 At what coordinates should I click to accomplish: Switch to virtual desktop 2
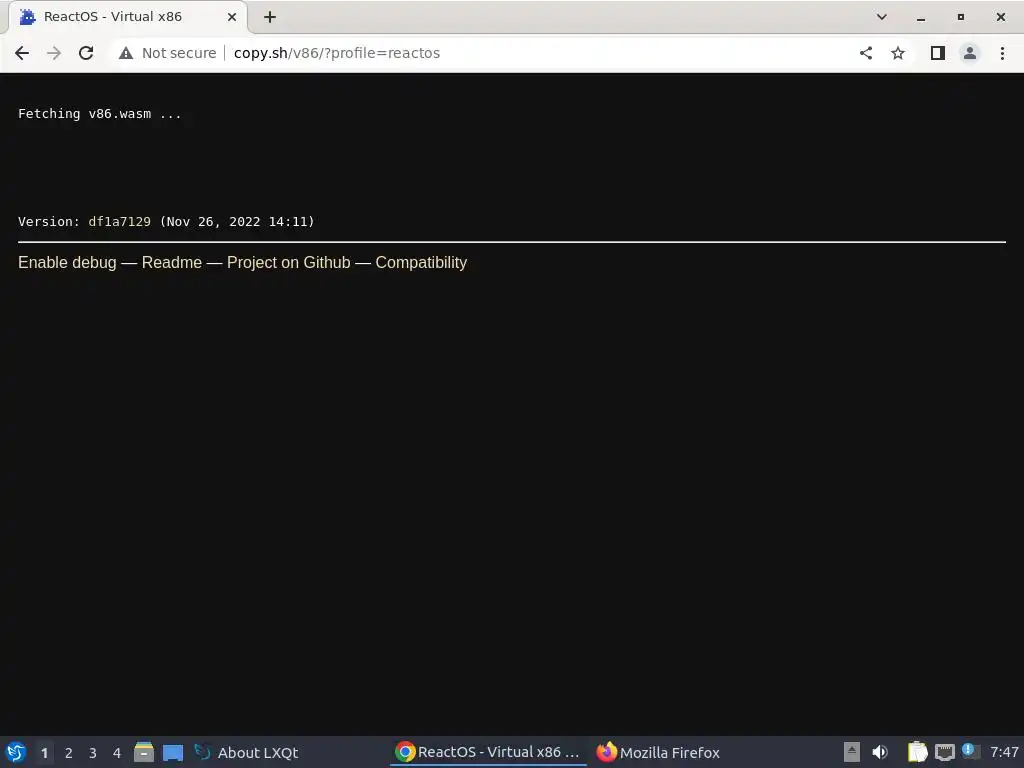coord(69,753)
